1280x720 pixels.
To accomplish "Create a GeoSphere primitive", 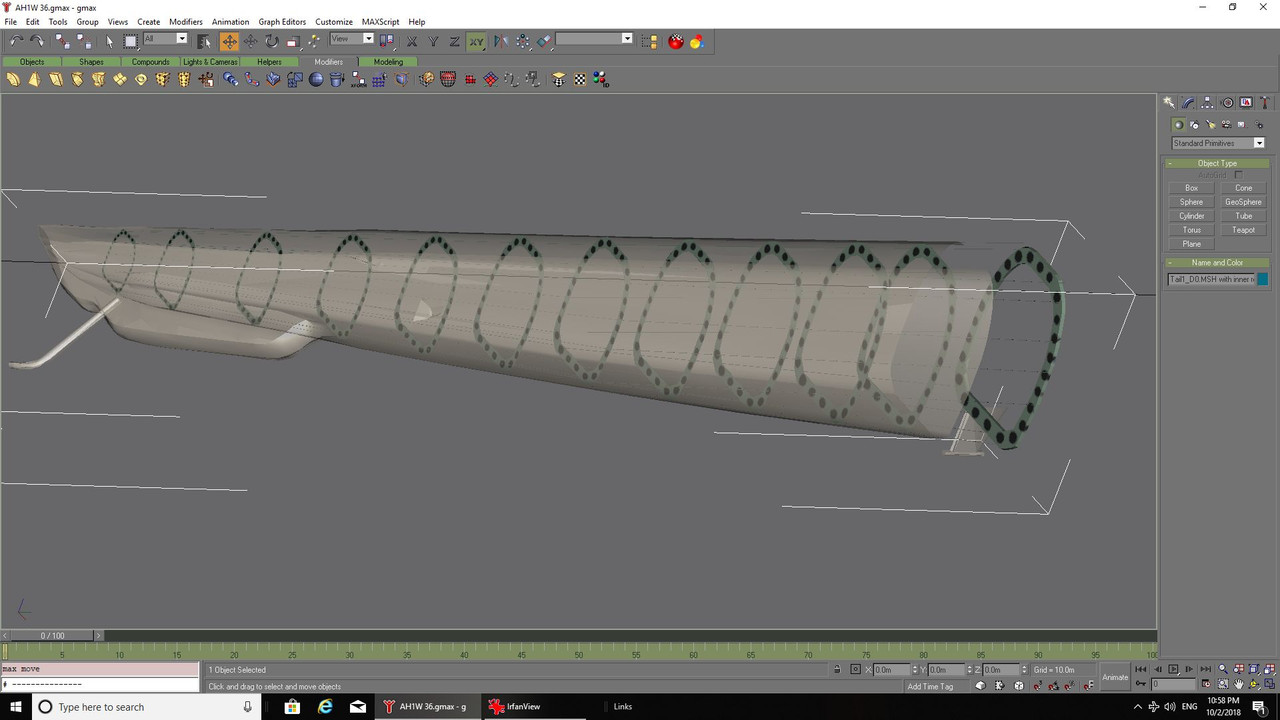I will [1244, 202].
